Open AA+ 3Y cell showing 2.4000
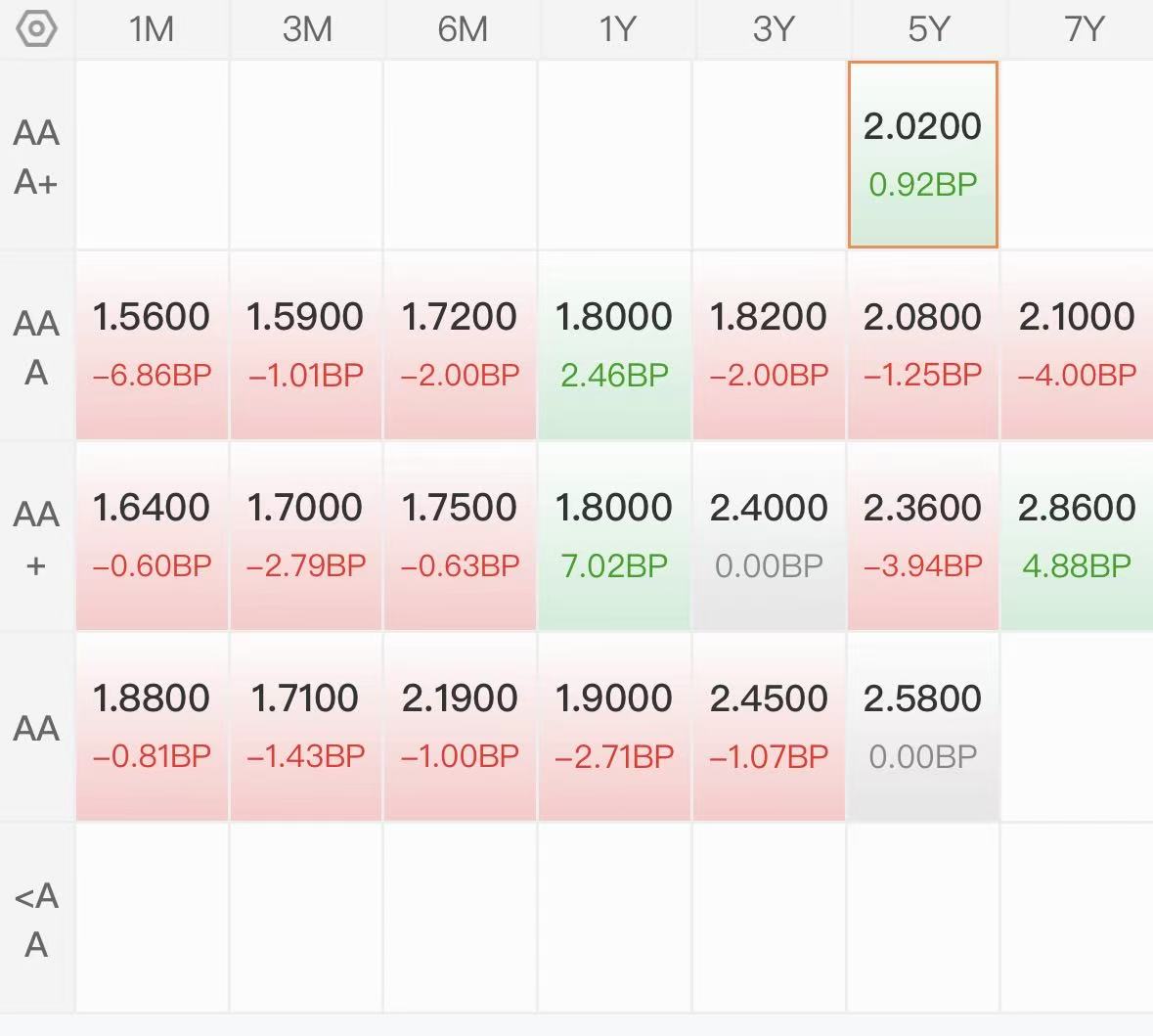The height and width of the screenshot is (1036, 1153). point(769,536)
